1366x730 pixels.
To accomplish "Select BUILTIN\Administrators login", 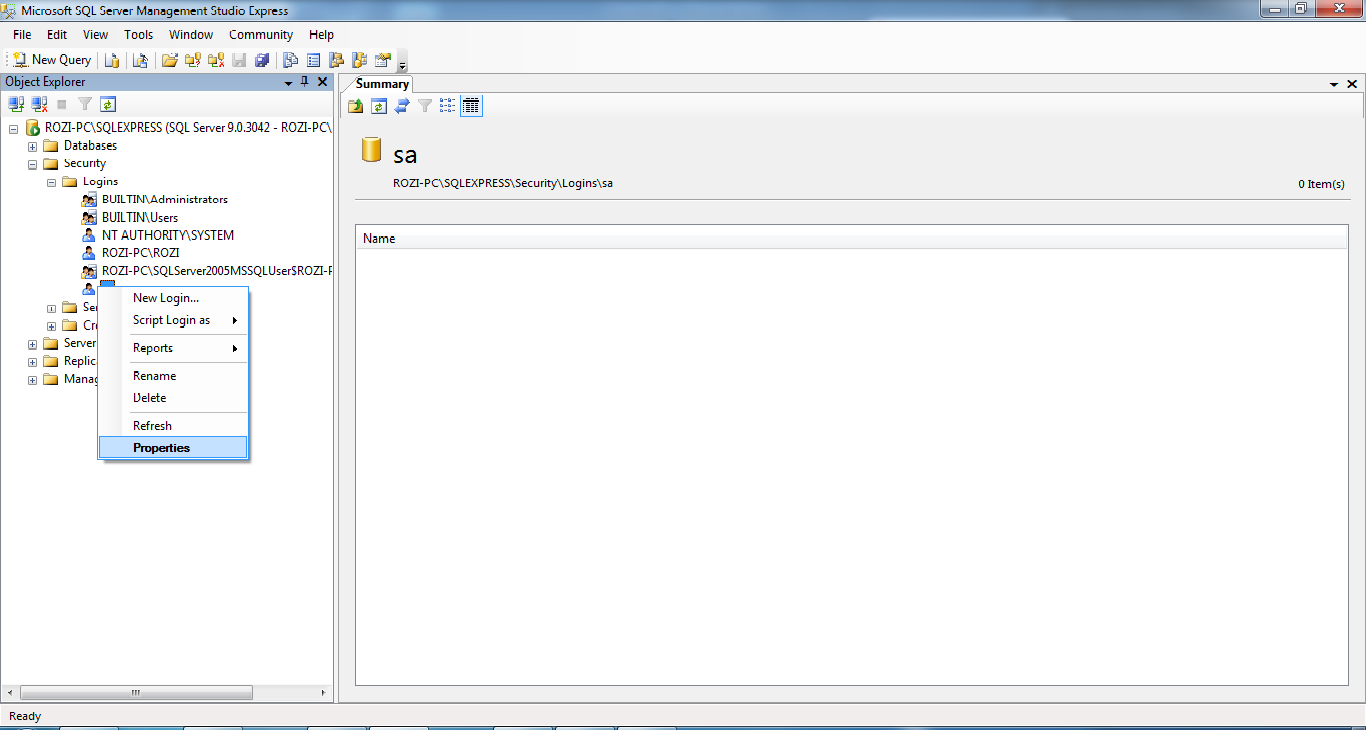I will tap(164, 200).
